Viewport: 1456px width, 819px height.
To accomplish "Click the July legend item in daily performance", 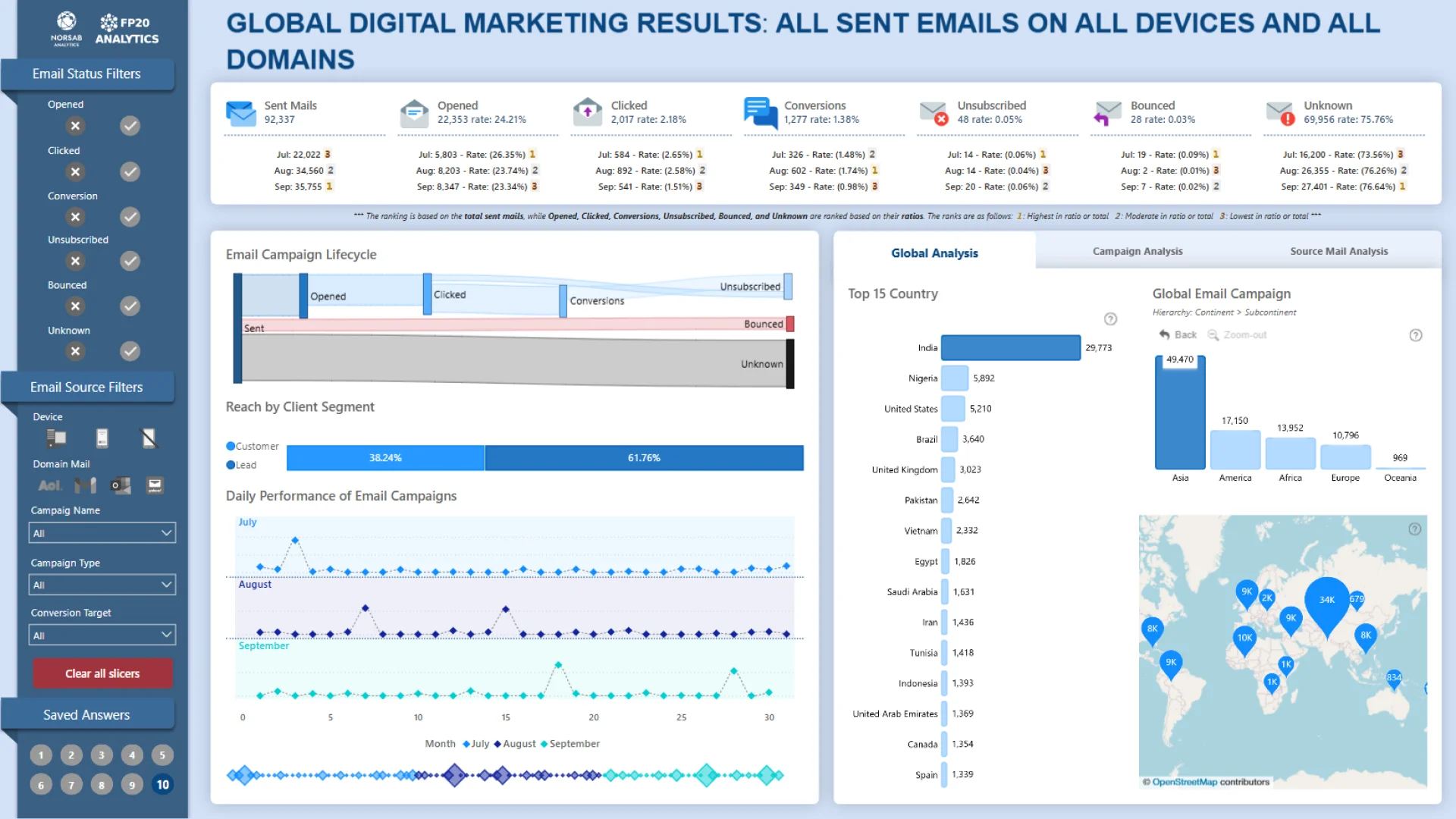I will tap(475, 744).
